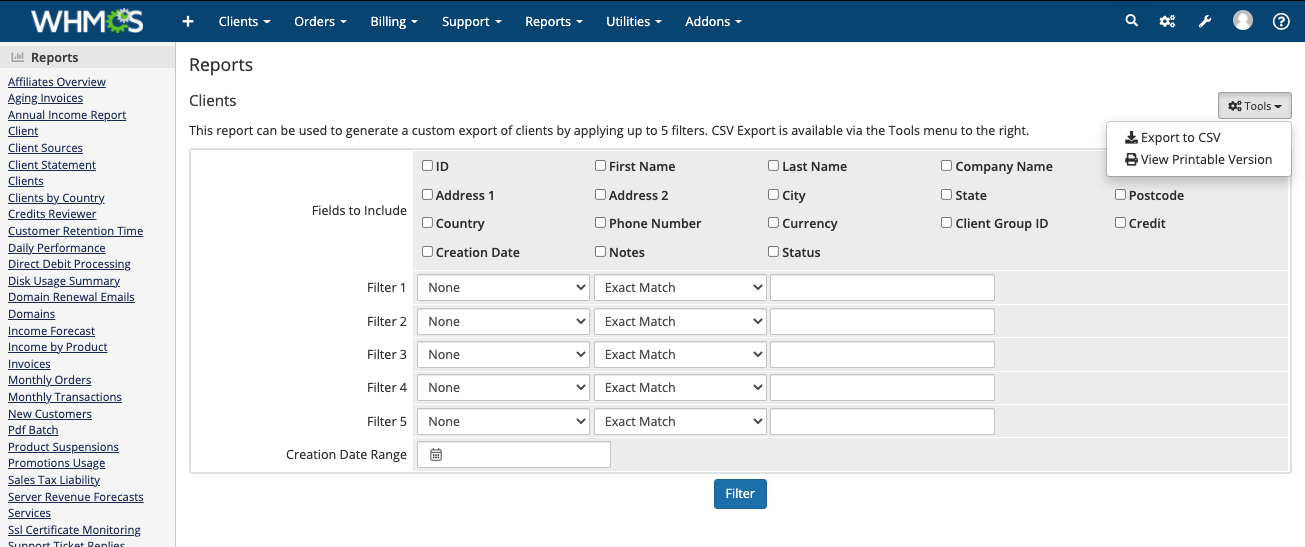Check the First Name field checkbox
Viewport: 1305px width, 547px height.
pyautogui.click(x=601, y=166)
